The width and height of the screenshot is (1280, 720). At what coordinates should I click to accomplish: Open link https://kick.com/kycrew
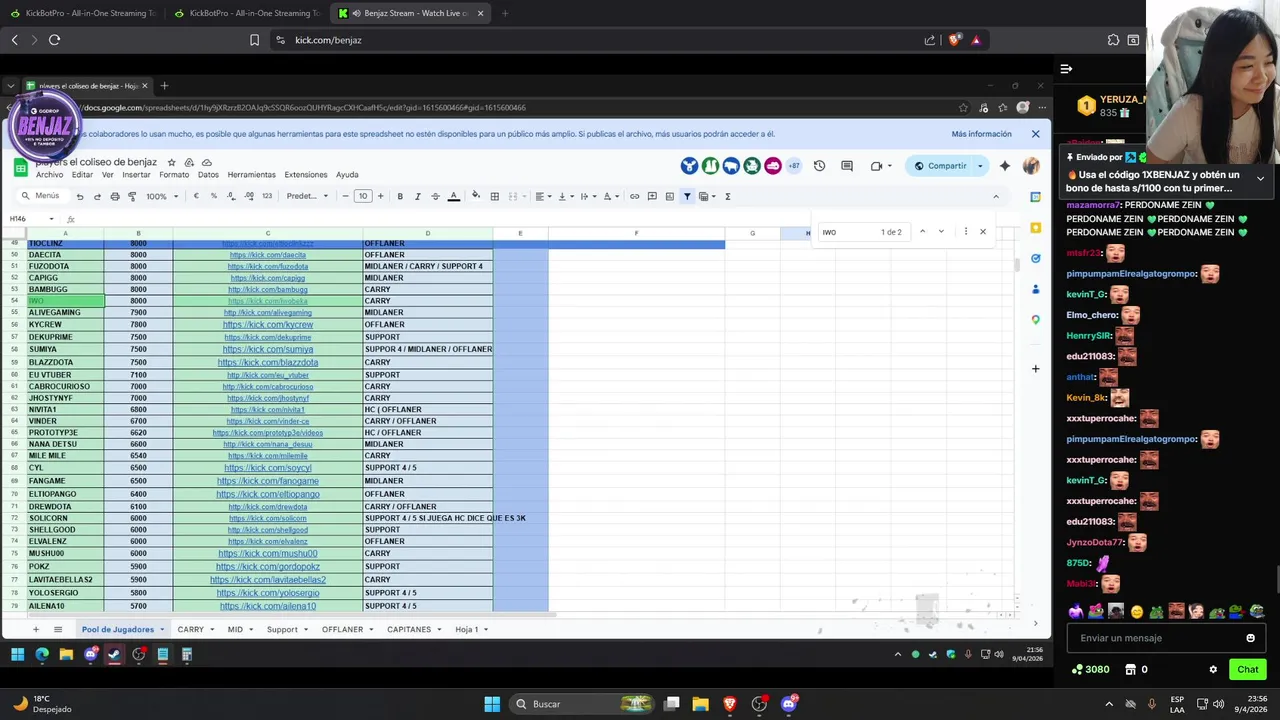tap(268, 325)
